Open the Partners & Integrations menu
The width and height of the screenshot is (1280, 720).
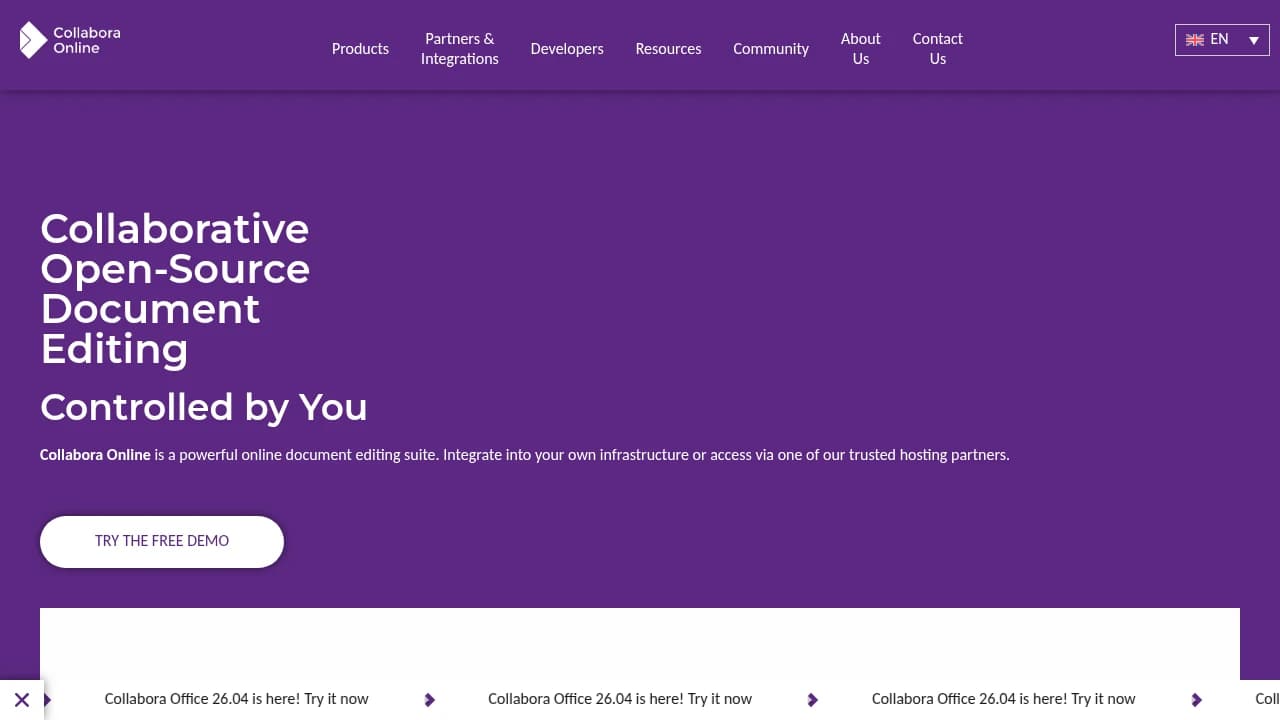[x=460, y=48]
